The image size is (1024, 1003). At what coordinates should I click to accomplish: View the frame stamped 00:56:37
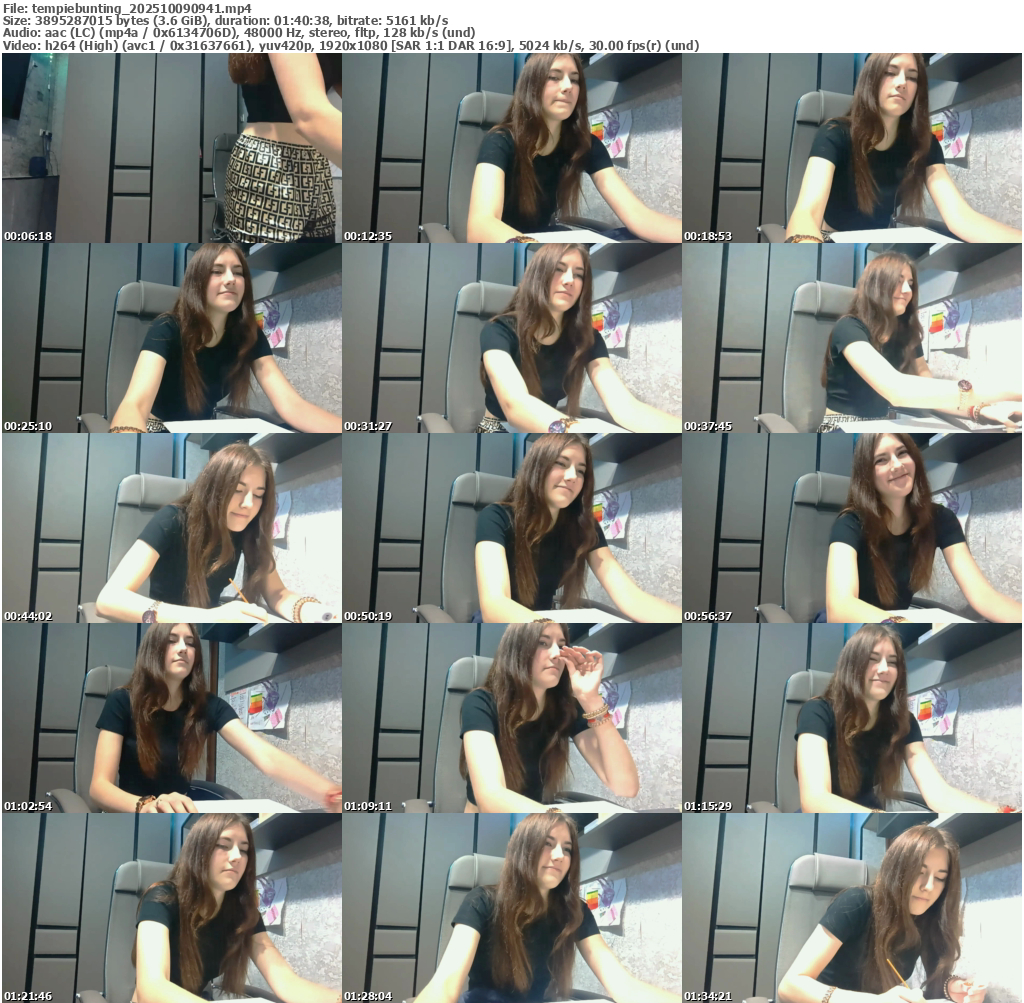pos(852,528)
